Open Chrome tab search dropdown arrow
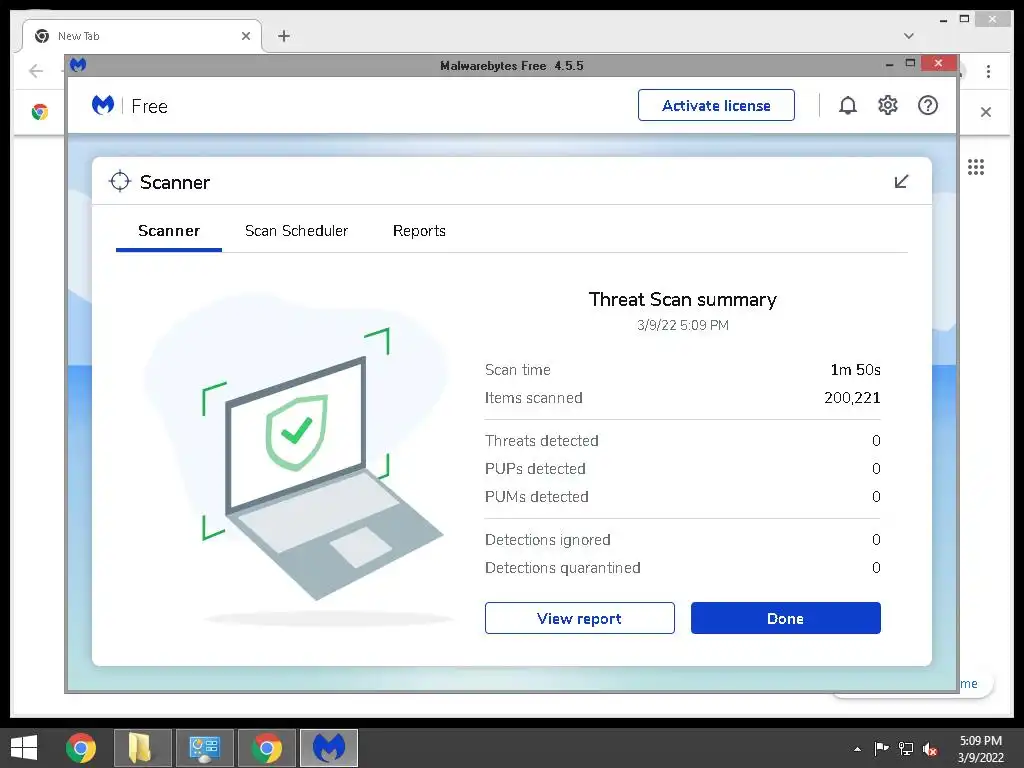1024x768 pixels. coord(908,36)
